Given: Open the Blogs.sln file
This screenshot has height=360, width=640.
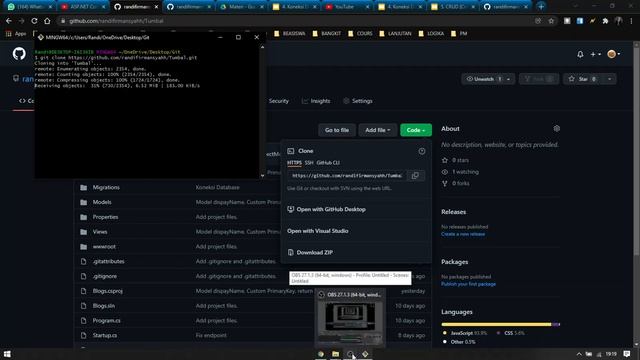Looking at the screenshot, I should point(104,306).
